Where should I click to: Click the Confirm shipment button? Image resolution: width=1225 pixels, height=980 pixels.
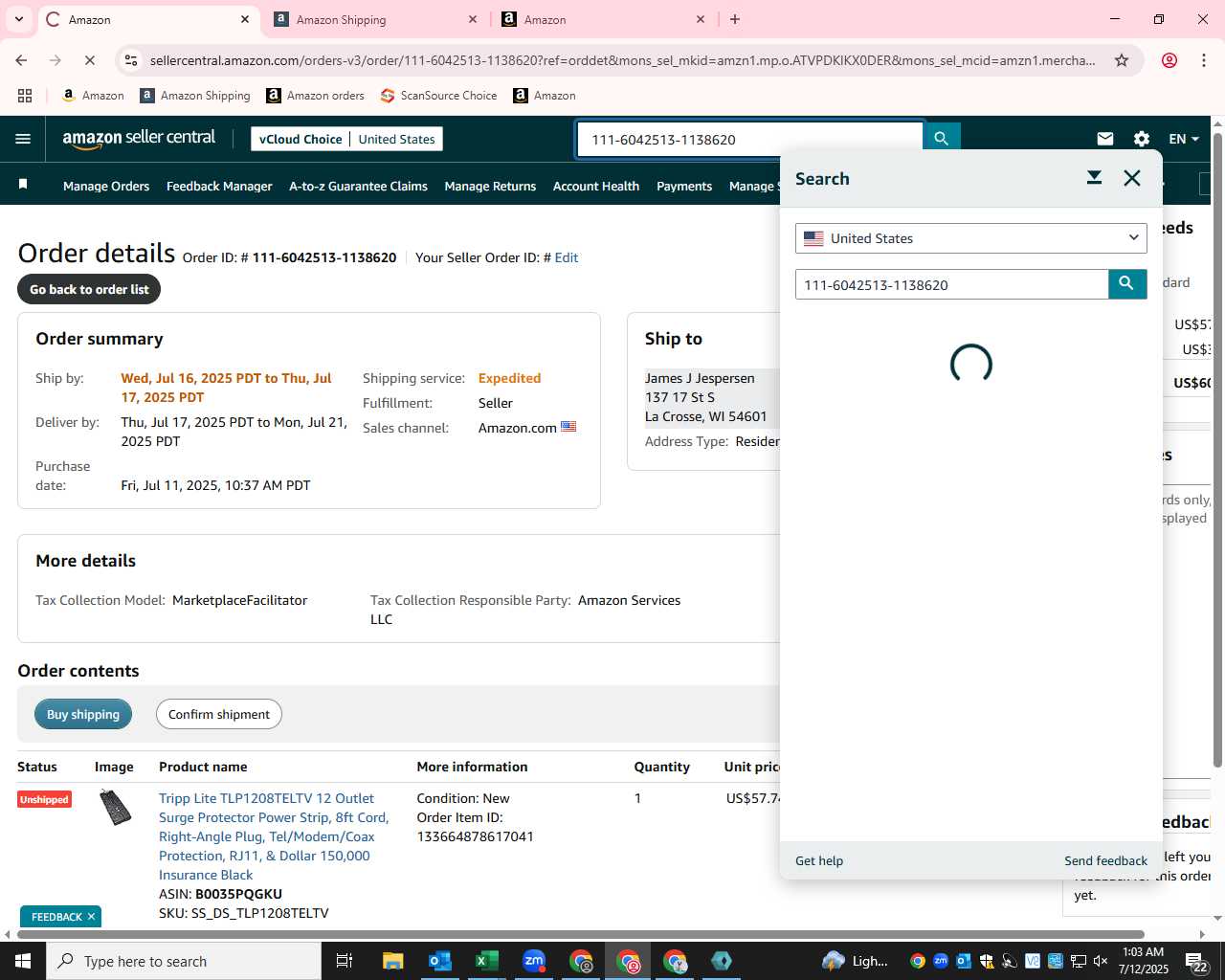pyautogui.click(x=219, y=714)
